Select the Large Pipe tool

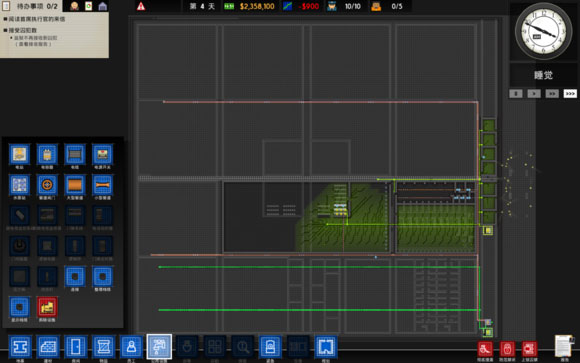point(75,185)
